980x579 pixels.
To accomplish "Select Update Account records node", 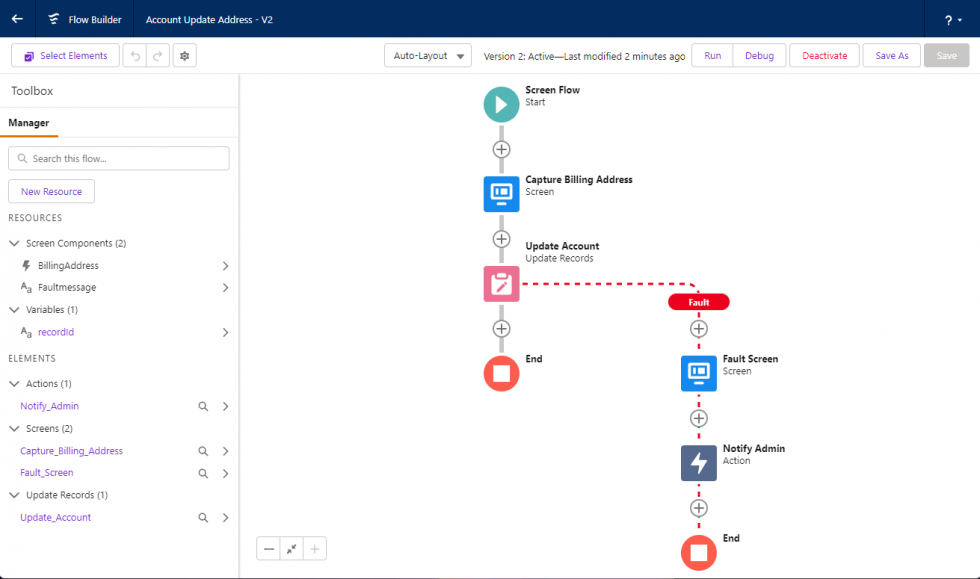I will coord(501,284).
